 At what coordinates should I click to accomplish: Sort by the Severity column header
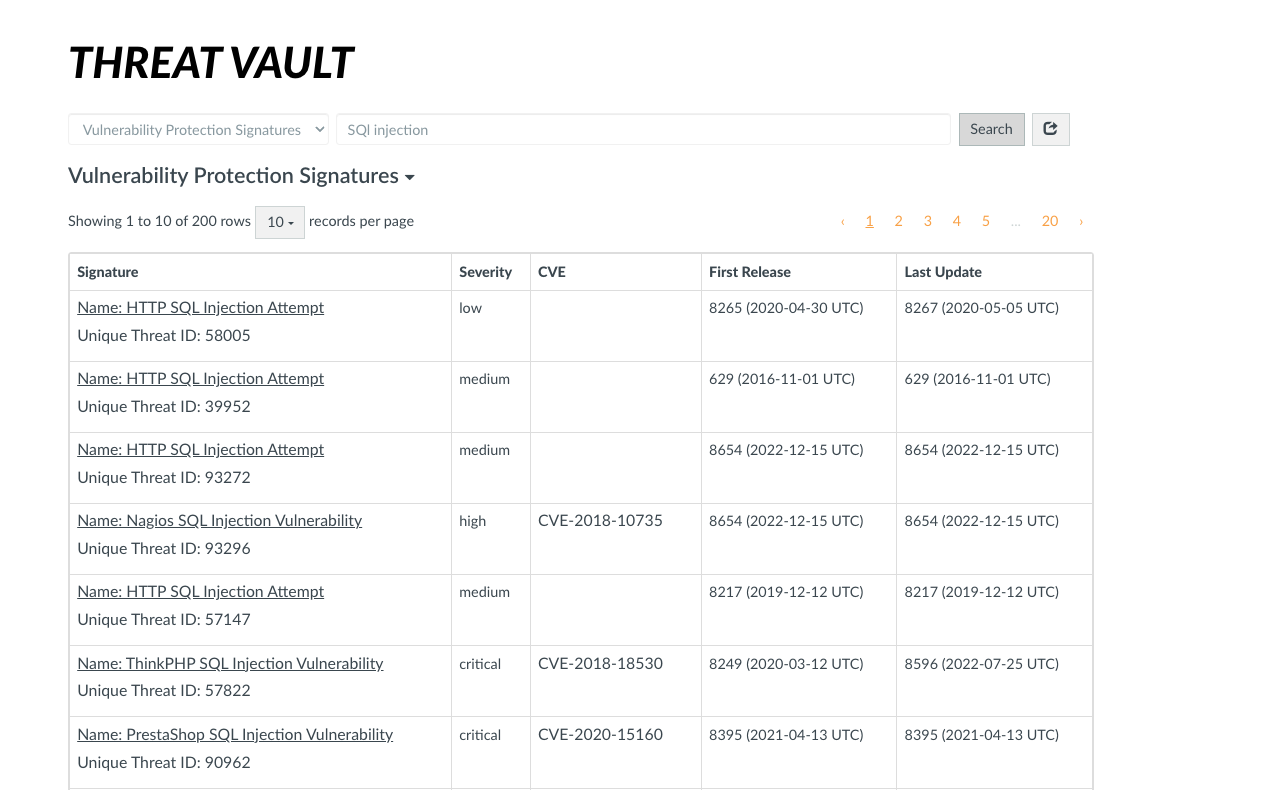[485, 272]
